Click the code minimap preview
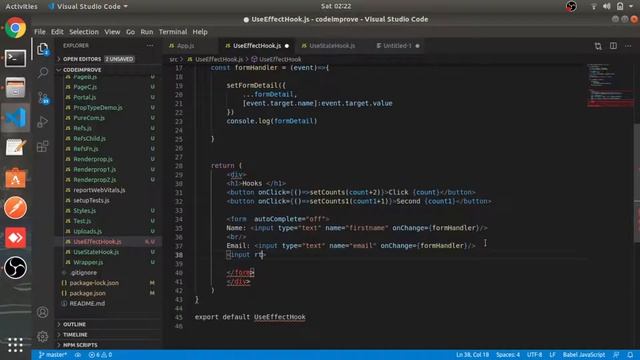Screen dimensions: 640x360 (x=610, y=86)
